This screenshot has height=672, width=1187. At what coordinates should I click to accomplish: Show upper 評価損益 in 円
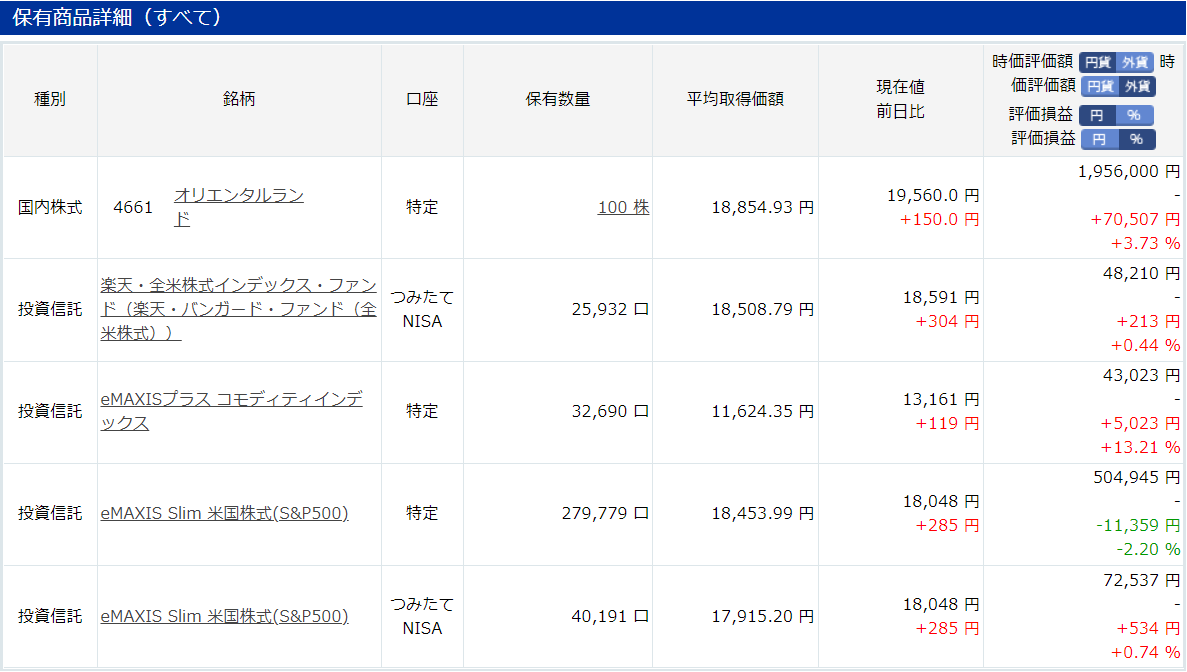[x=1098, y=115]
